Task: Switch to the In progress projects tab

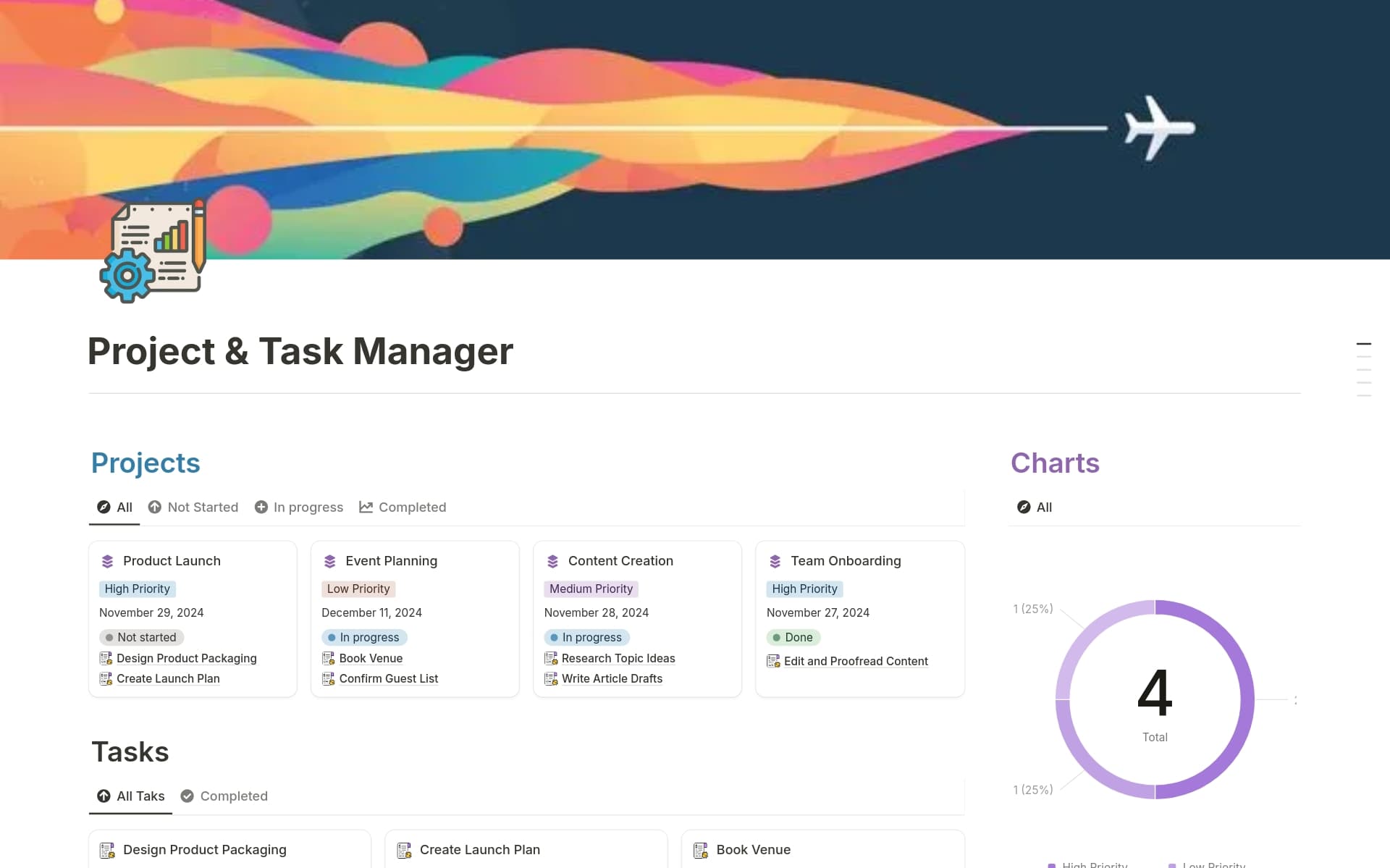Action: 299,507
